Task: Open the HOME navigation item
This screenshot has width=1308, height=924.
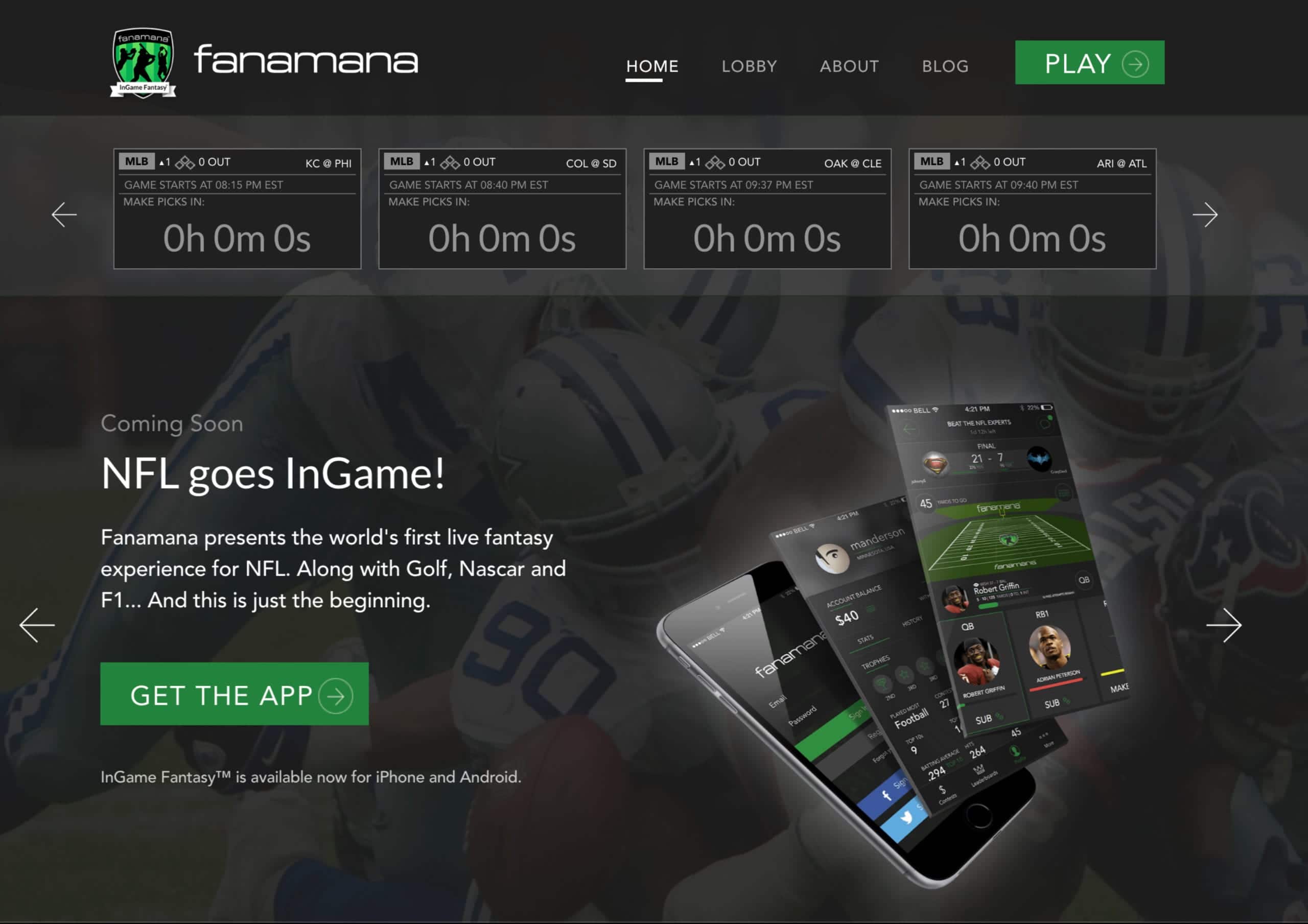Action: click(652, 66)
